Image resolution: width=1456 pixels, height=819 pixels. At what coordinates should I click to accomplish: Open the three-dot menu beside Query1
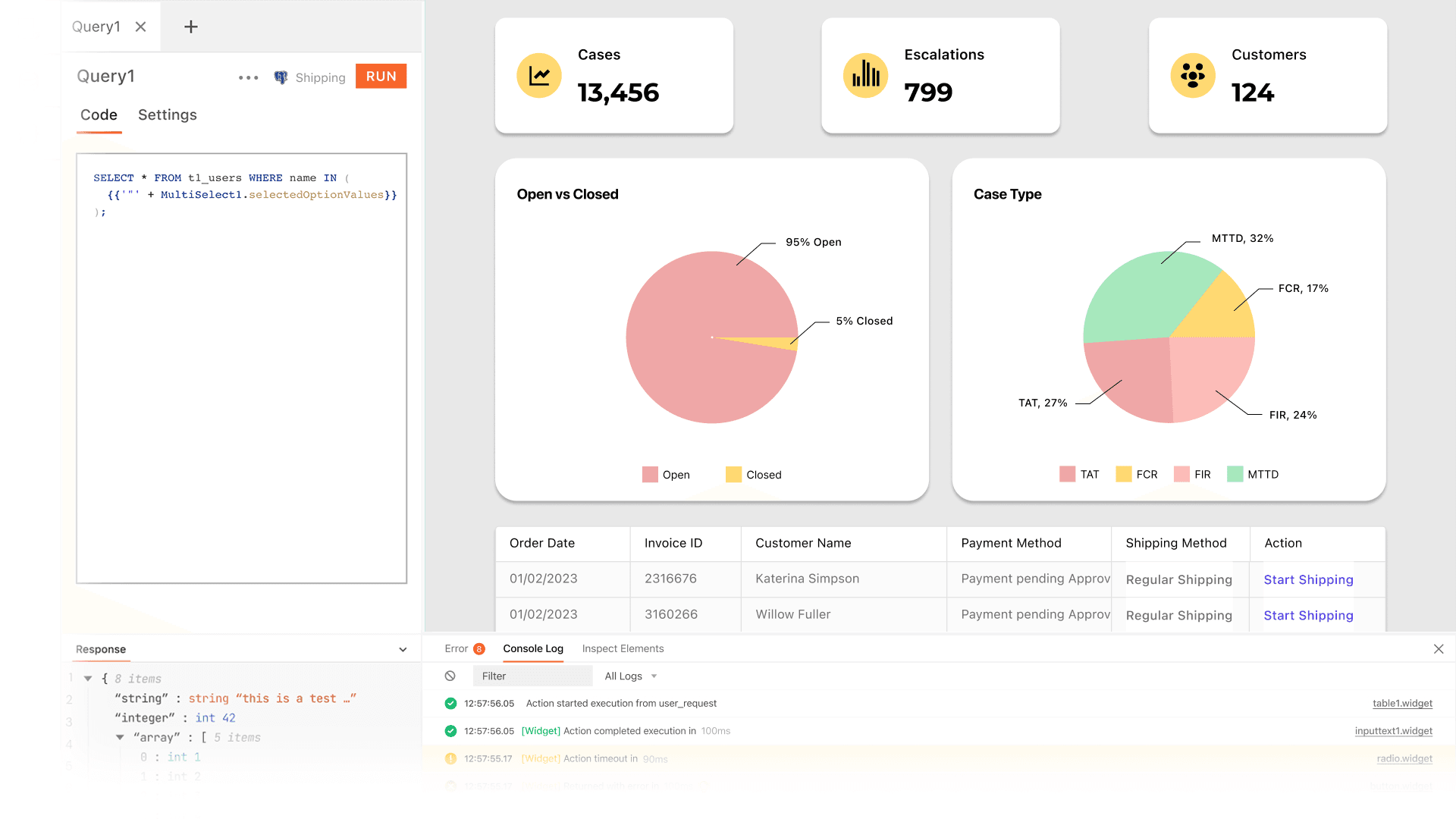(x=248, y=77)
